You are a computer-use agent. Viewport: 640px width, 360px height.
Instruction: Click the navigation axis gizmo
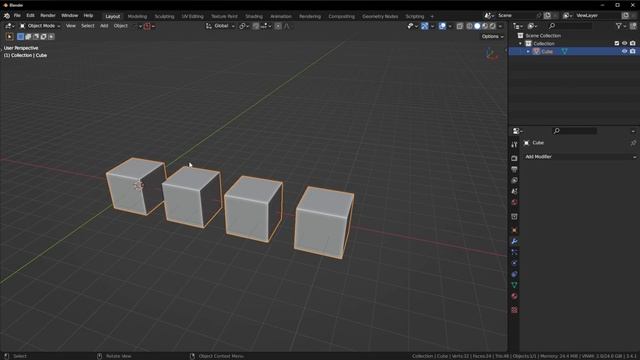tap(492, 54)
